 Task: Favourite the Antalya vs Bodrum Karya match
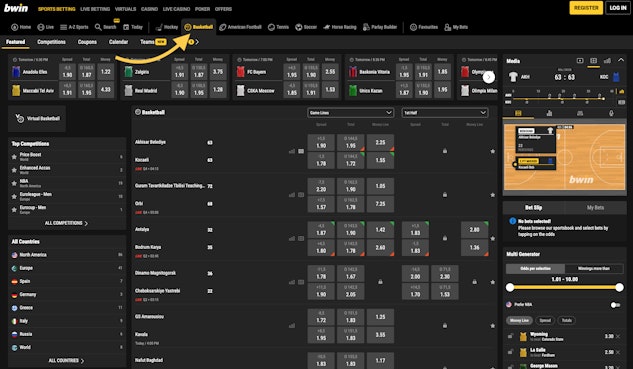[x=493, y=238]
